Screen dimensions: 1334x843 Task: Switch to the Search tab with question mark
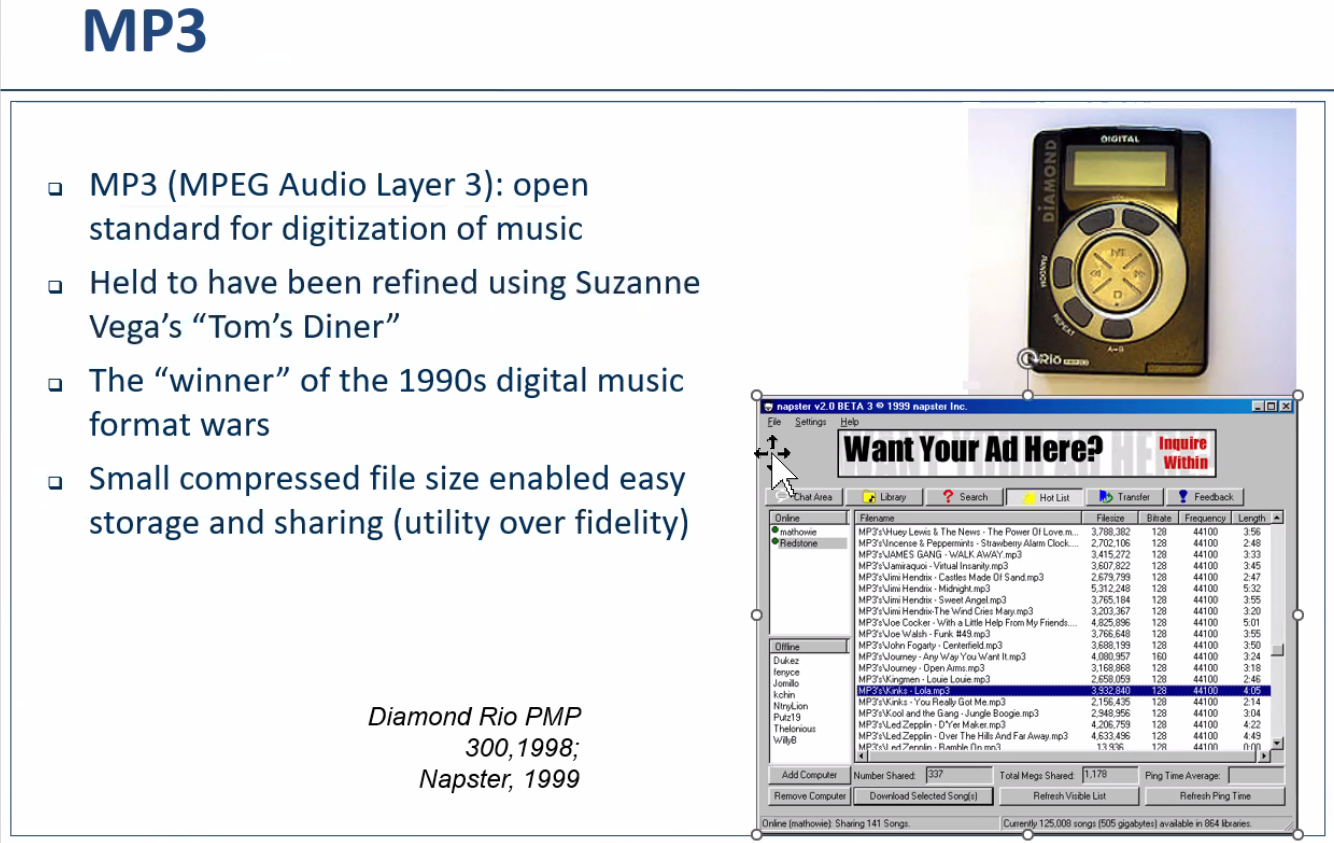(964, 497)
